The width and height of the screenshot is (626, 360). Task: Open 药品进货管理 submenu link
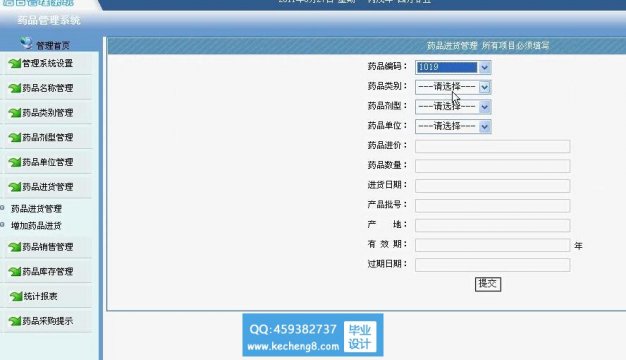point(36,208)
